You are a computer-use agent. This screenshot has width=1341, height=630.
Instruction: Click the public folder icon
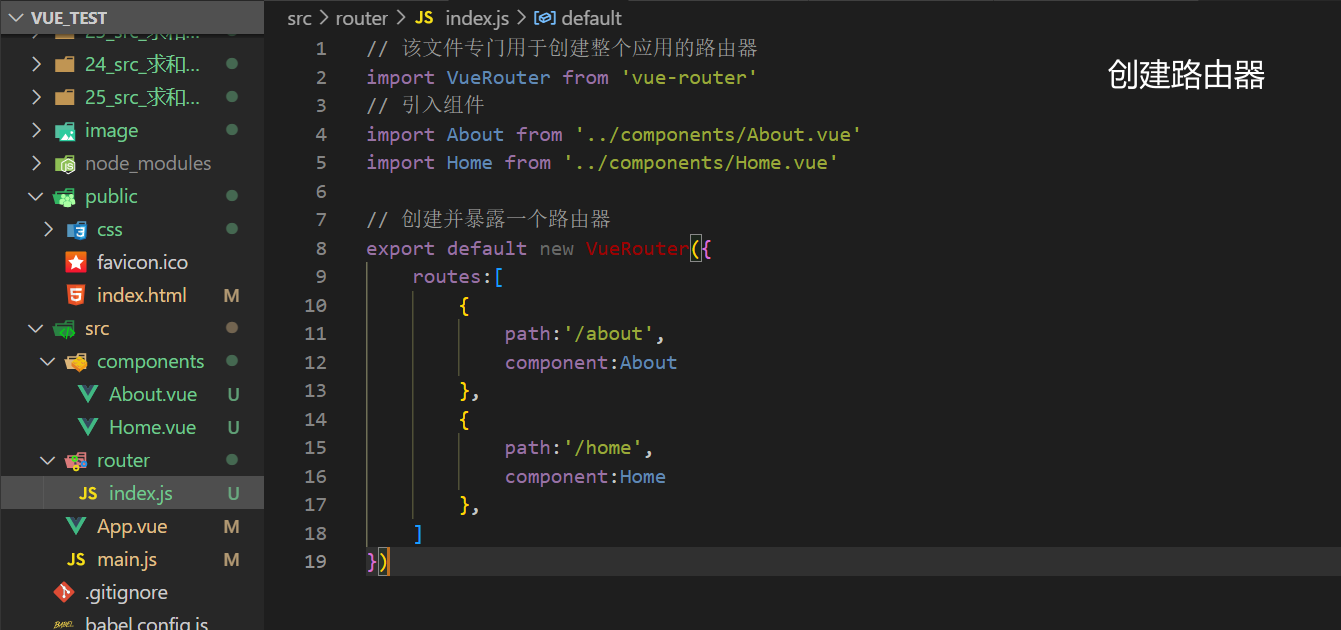[65, 197]
